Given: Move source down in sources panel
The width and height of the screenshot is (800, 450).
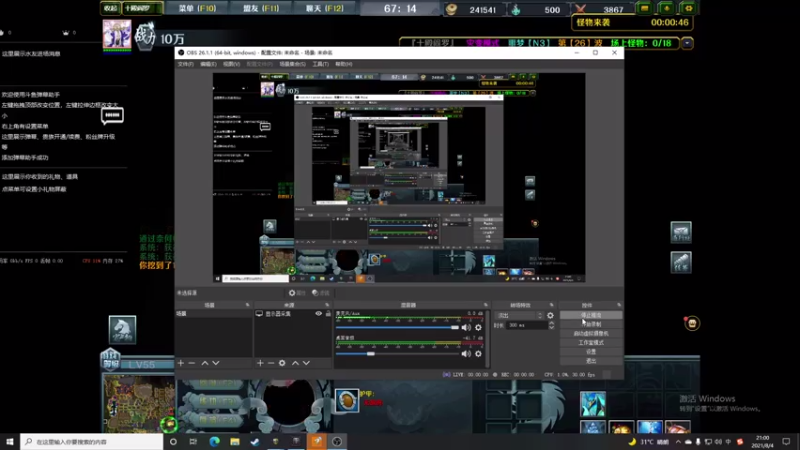Looking at the screenshot, I should (x=306, y=363).
